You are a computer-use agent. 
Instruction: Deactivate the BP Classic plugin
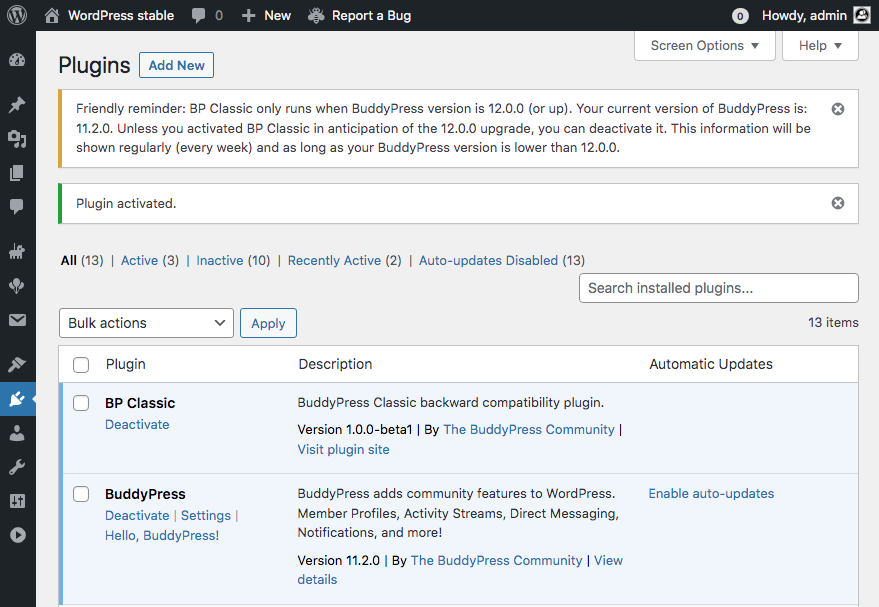(137, 424)
